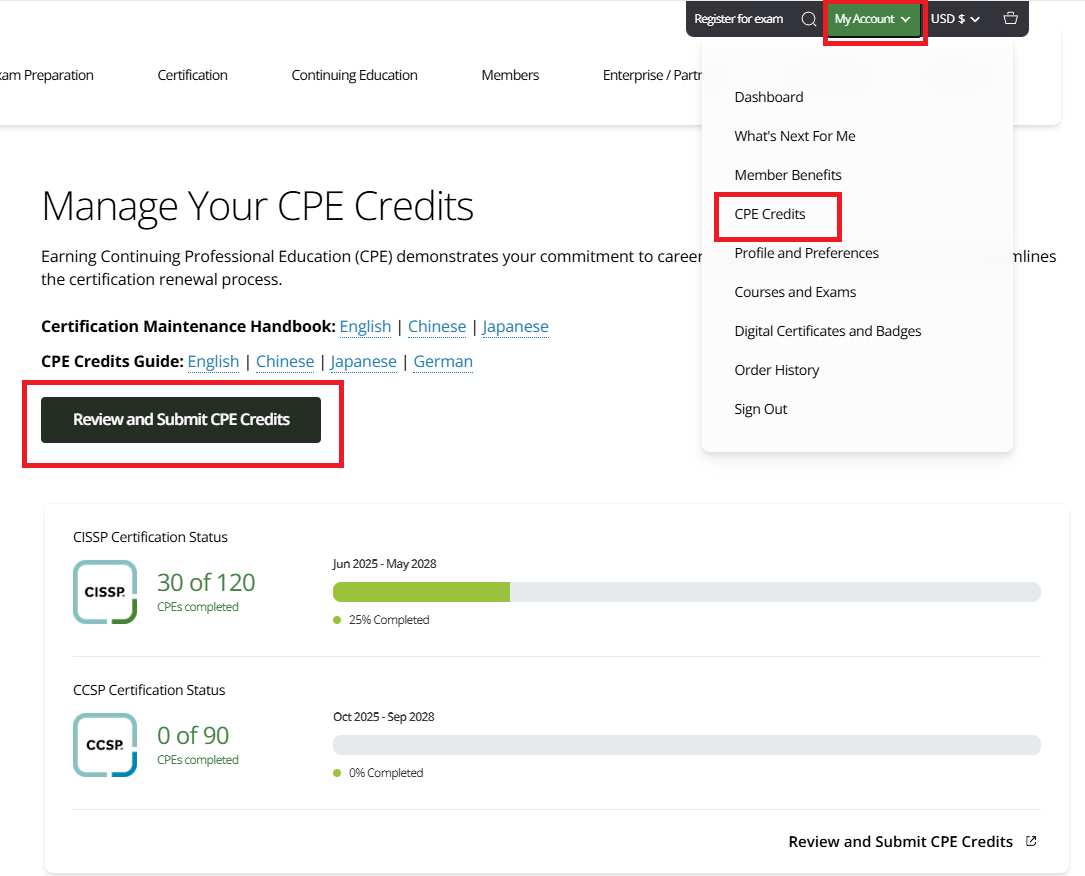
Task: Click the '0 of 90' CPE count
Action: (193, 736)
